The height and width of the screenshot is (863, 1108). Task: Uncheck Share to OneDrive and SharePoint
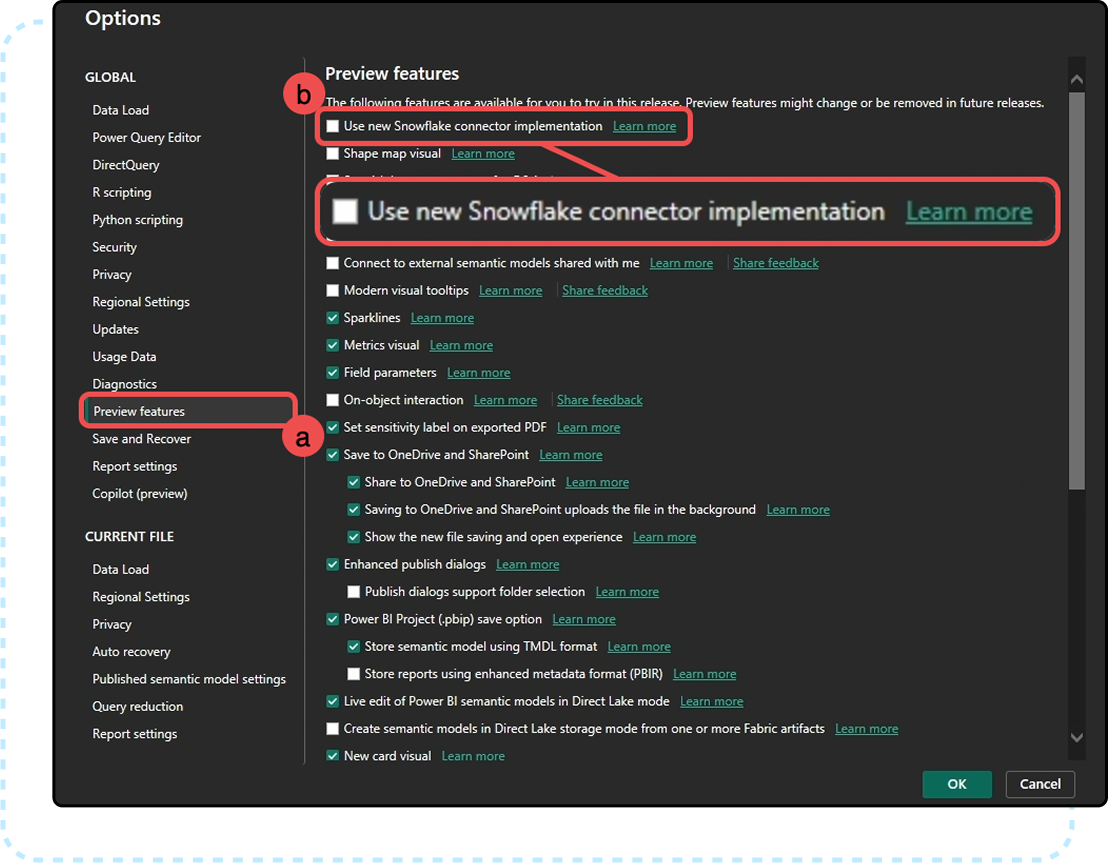(353, 483)
